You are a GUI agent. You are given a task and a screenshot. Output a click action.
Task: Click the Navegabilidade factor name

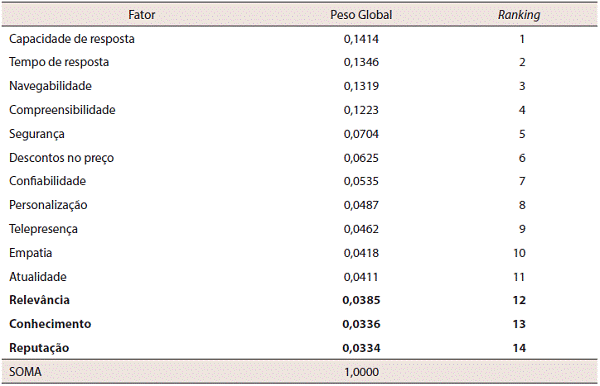tap(51, 86)
